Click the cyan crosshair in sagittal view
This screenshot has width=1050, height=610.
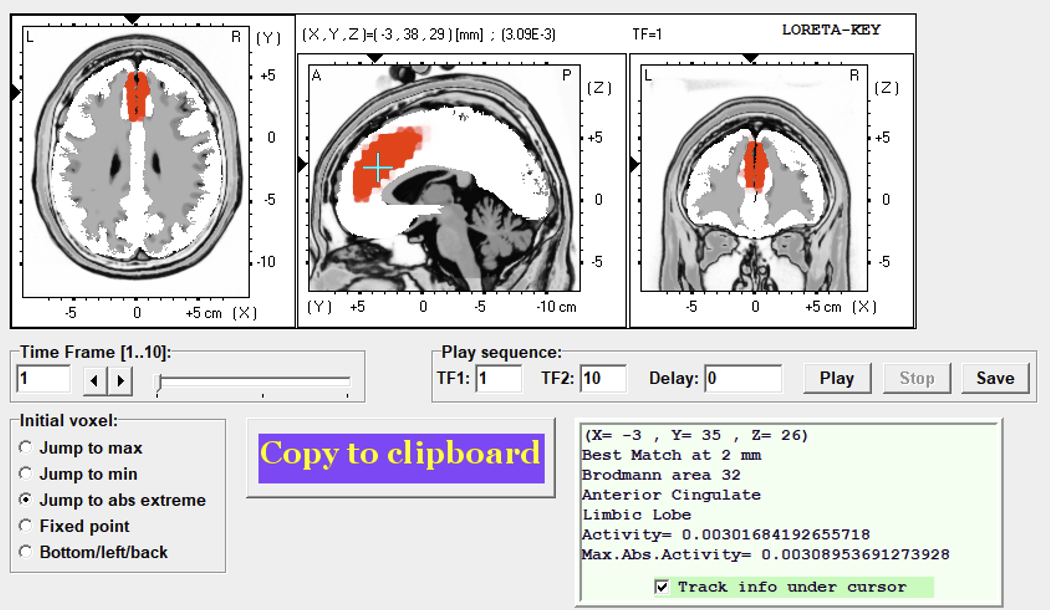click(378, 167)
